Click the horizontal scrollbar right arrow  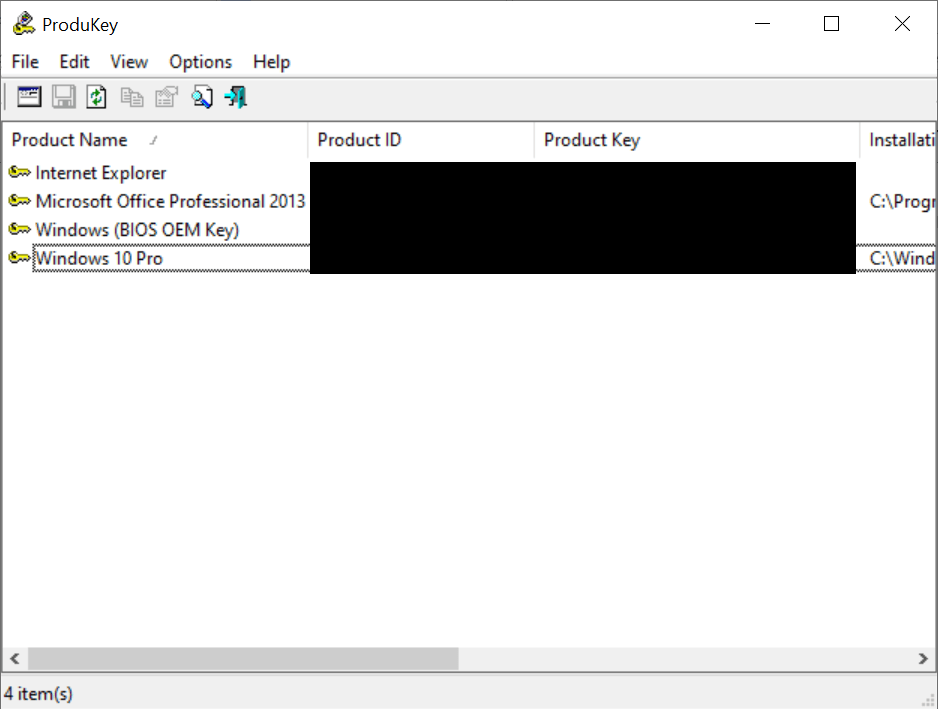click(923, 659)
